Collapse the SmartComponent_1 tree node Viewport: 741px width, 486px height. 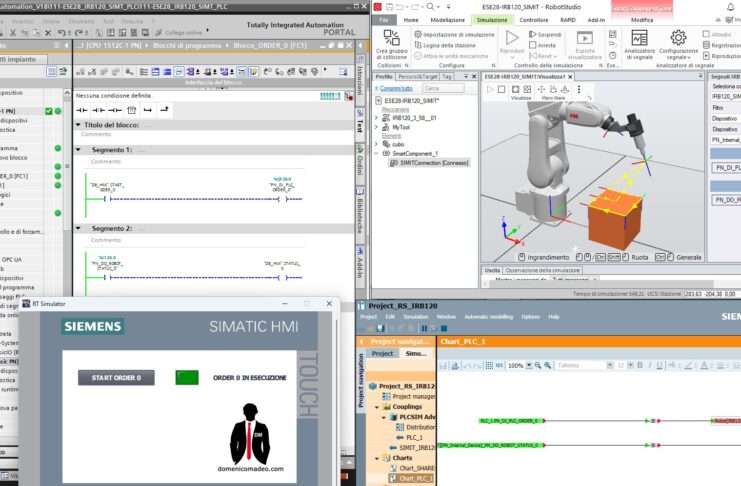(x=377, y=154)
